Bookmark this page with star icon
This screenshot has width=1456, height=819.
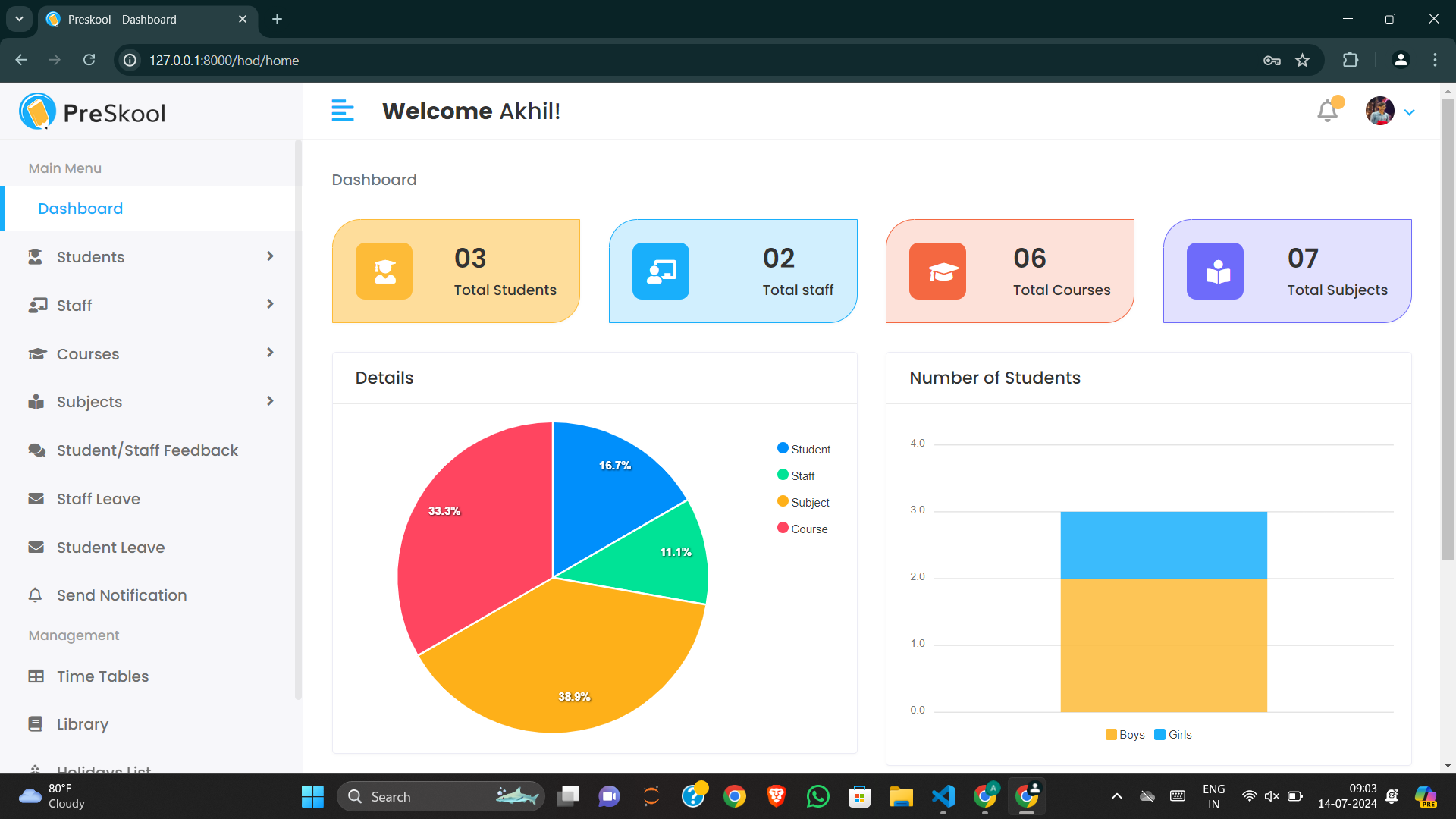pos(1302,61)
